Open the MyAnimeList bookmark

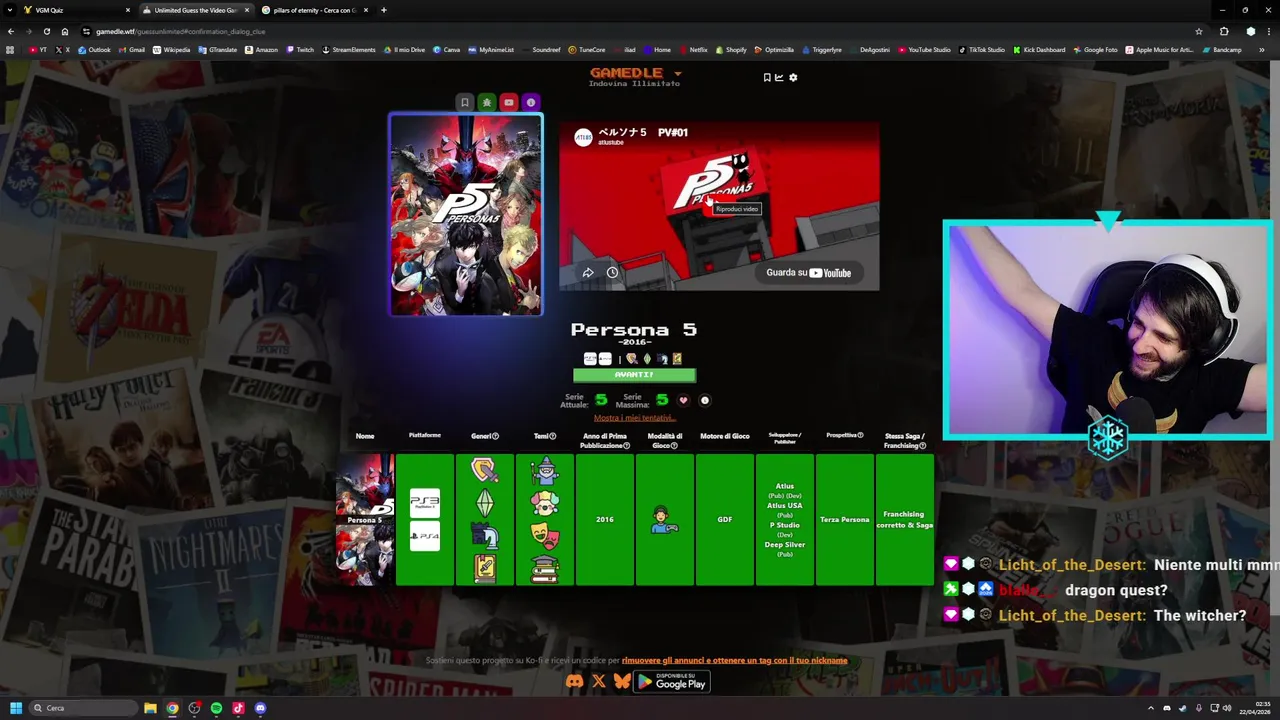[491, 49]
